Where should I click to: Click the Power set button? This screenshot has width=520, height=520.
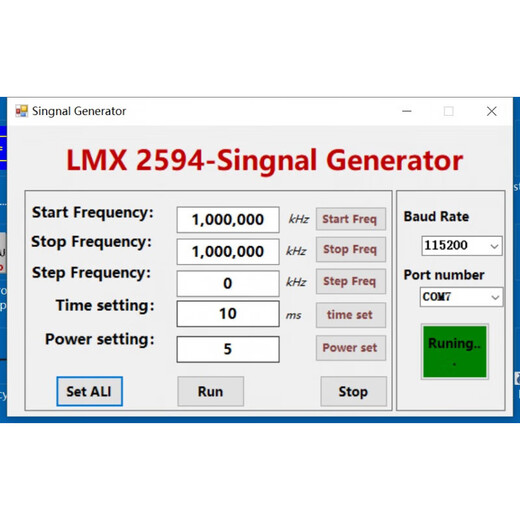coord(351,348)
